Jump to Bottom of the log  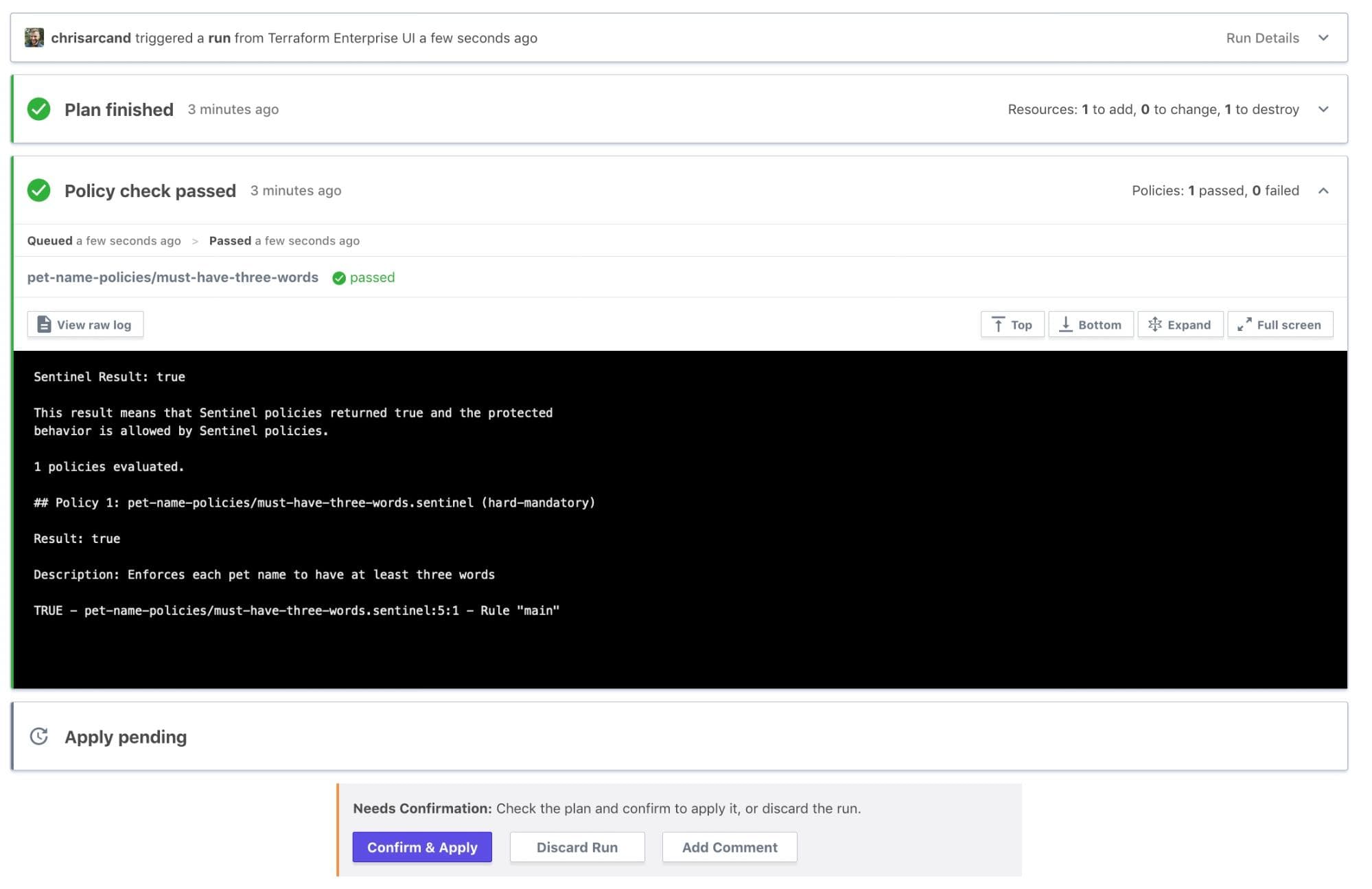click(1091, 325)
